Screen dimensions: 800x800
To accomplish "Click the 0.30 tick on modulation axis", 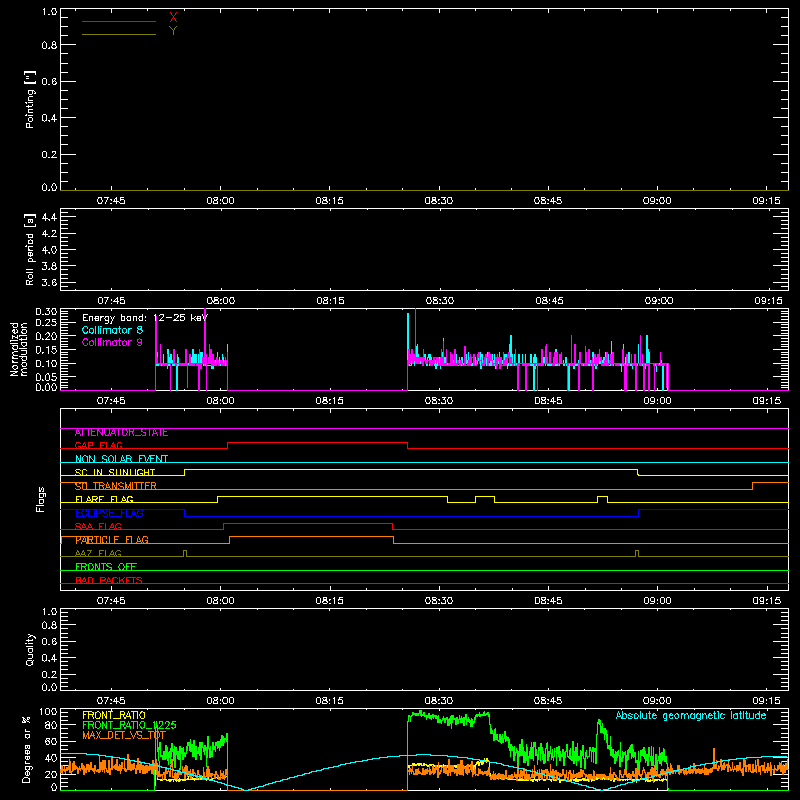I will pyautogui.click(x=47, y=312).
